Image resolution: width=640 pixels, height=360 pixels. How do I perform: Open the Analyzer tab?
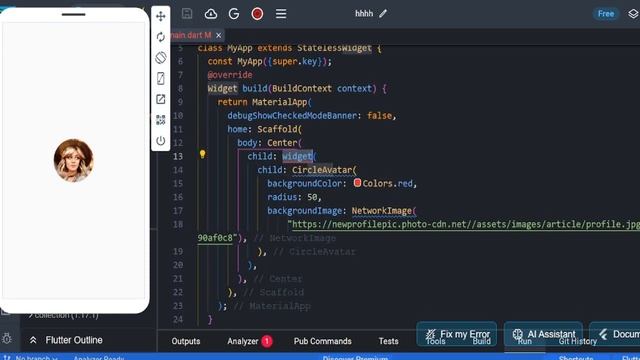pos(249,341)
